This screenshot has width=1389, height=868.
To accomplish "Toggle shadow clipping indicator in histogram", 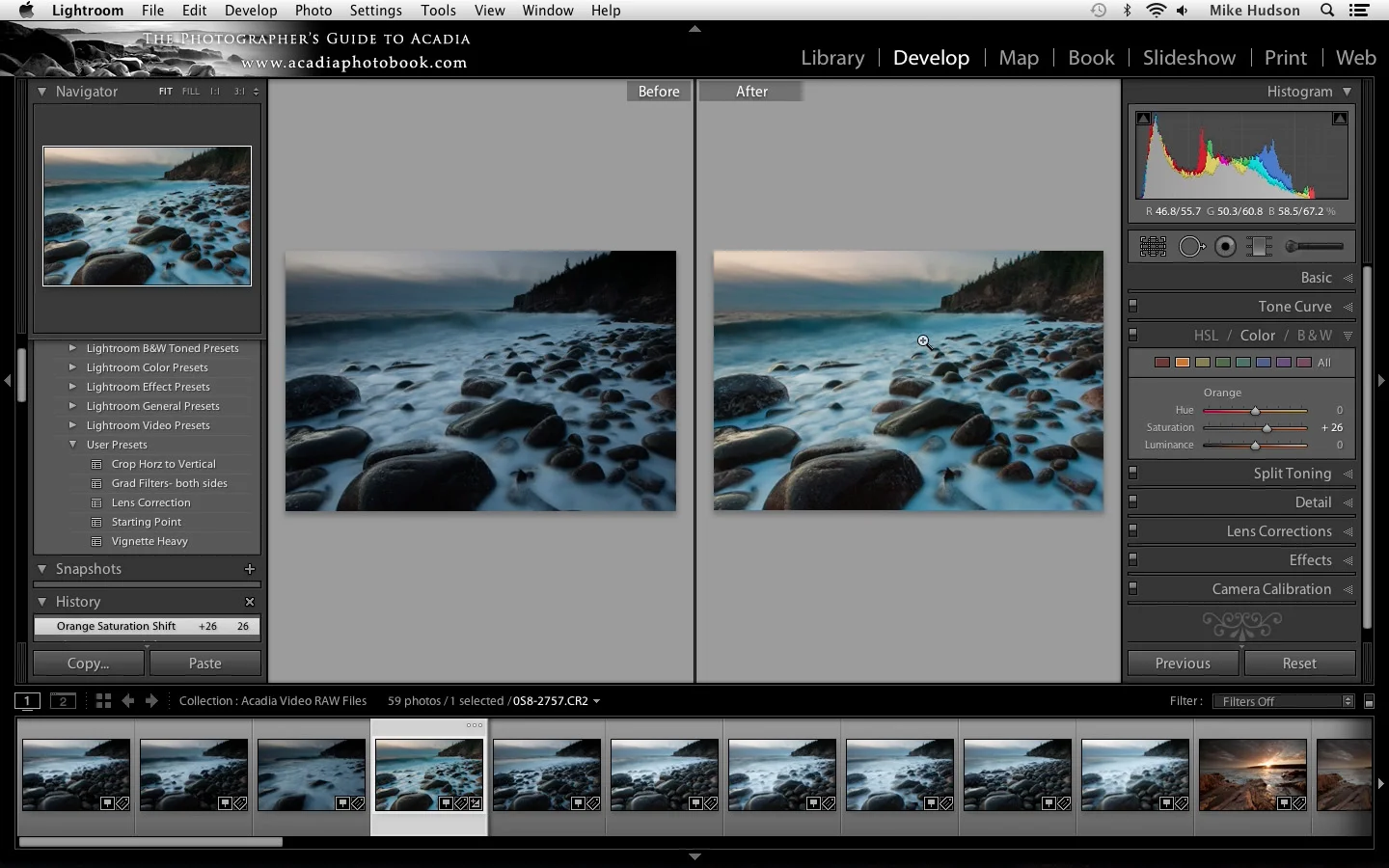I will (1143, 119).
